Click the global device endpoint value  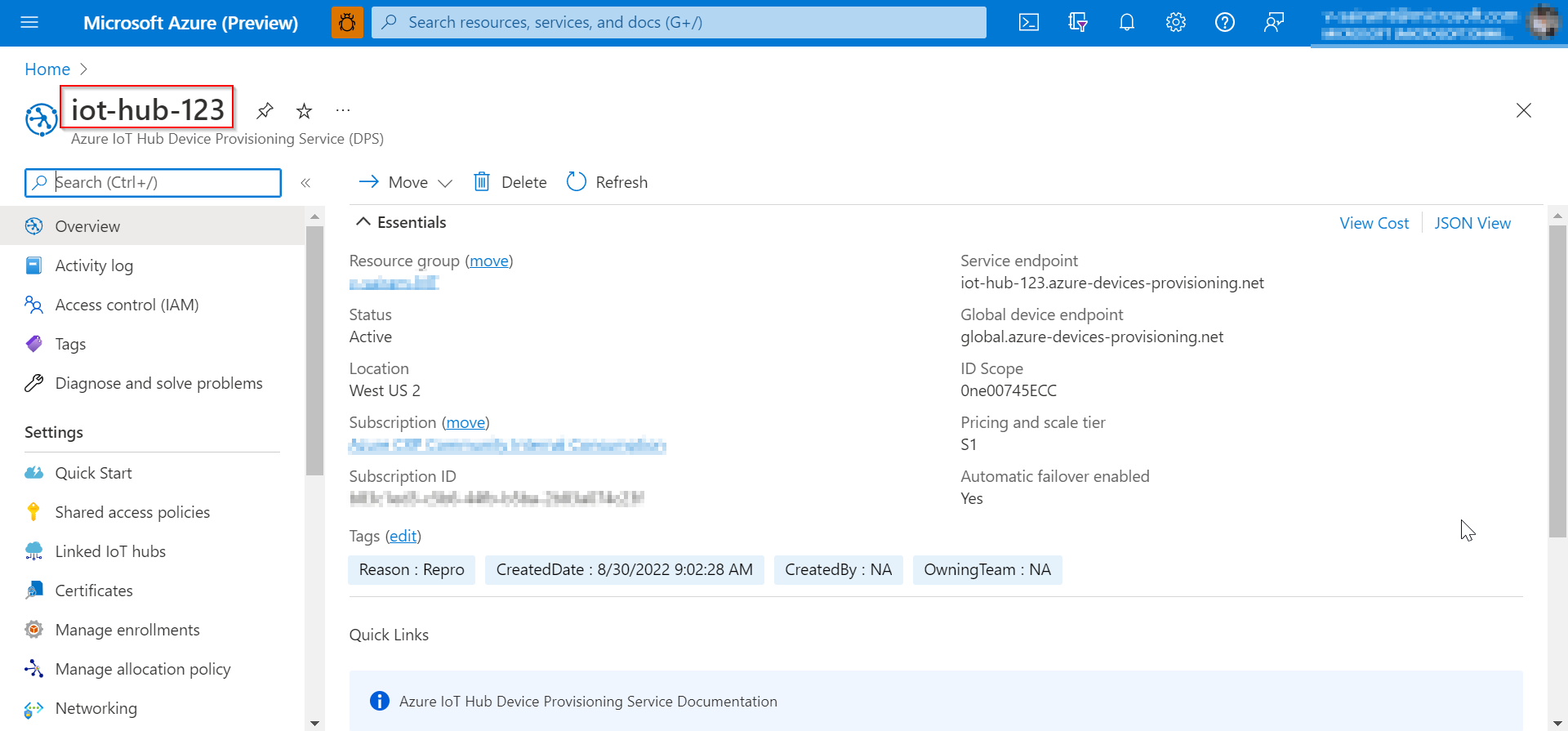click(1092, 337)
